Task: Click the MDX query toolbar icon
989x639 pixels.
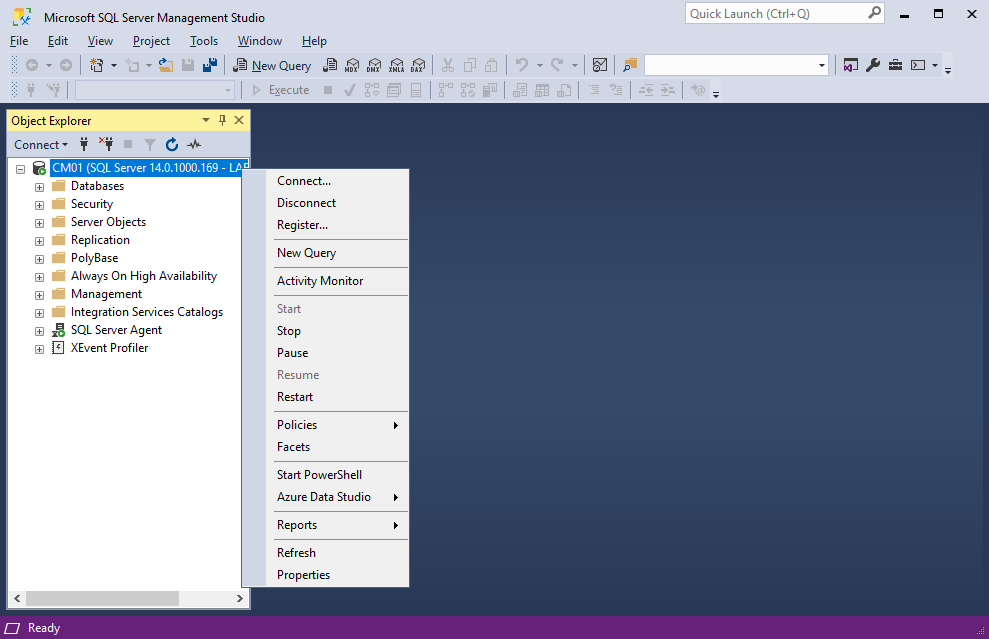Action: pos(351,65)
